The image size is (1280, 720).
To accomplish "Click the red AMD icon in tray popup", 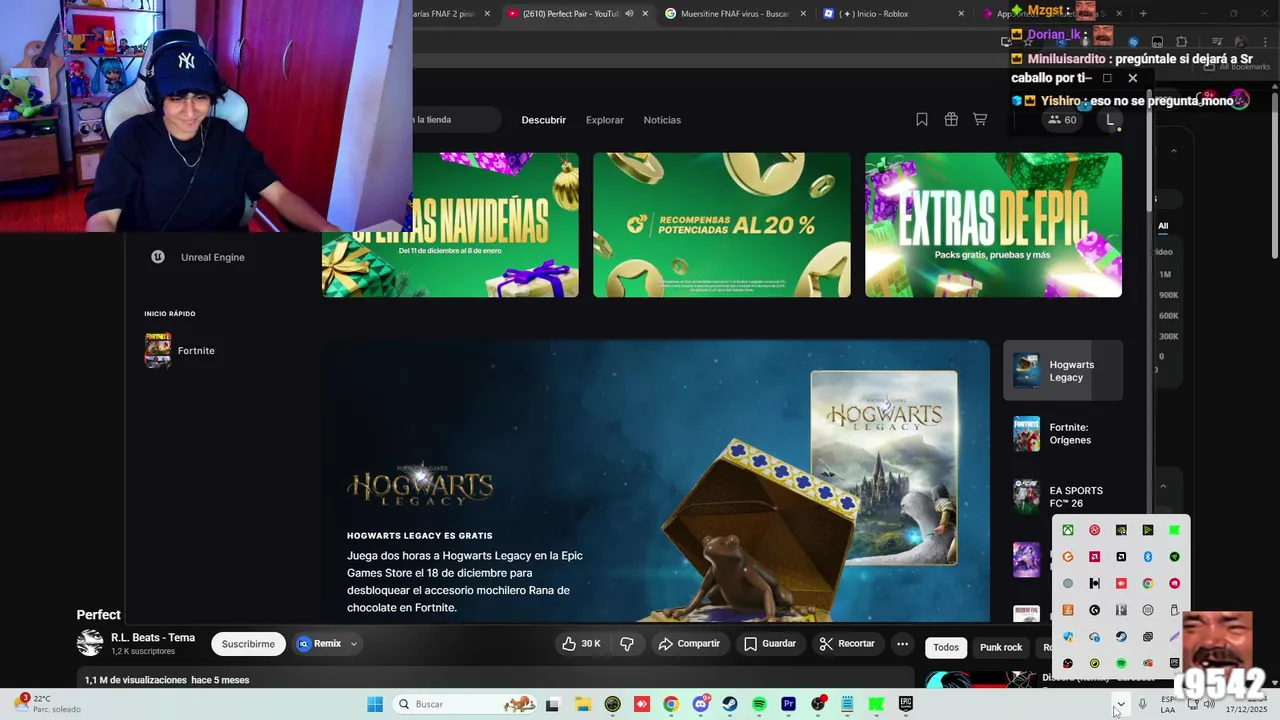I will click(x=1095, y=557).
